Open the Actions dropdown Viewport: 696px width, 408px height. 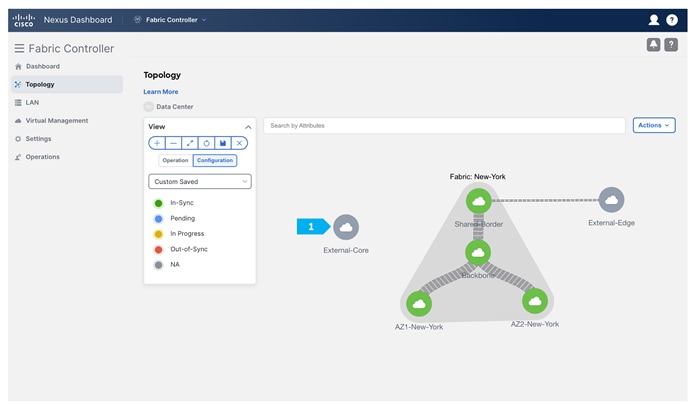tap(654, 125)
